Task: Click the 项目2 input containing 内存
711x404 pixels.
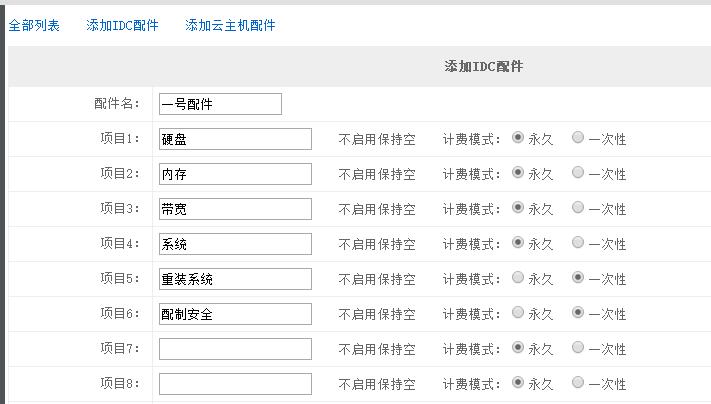Action: point(235,174)
